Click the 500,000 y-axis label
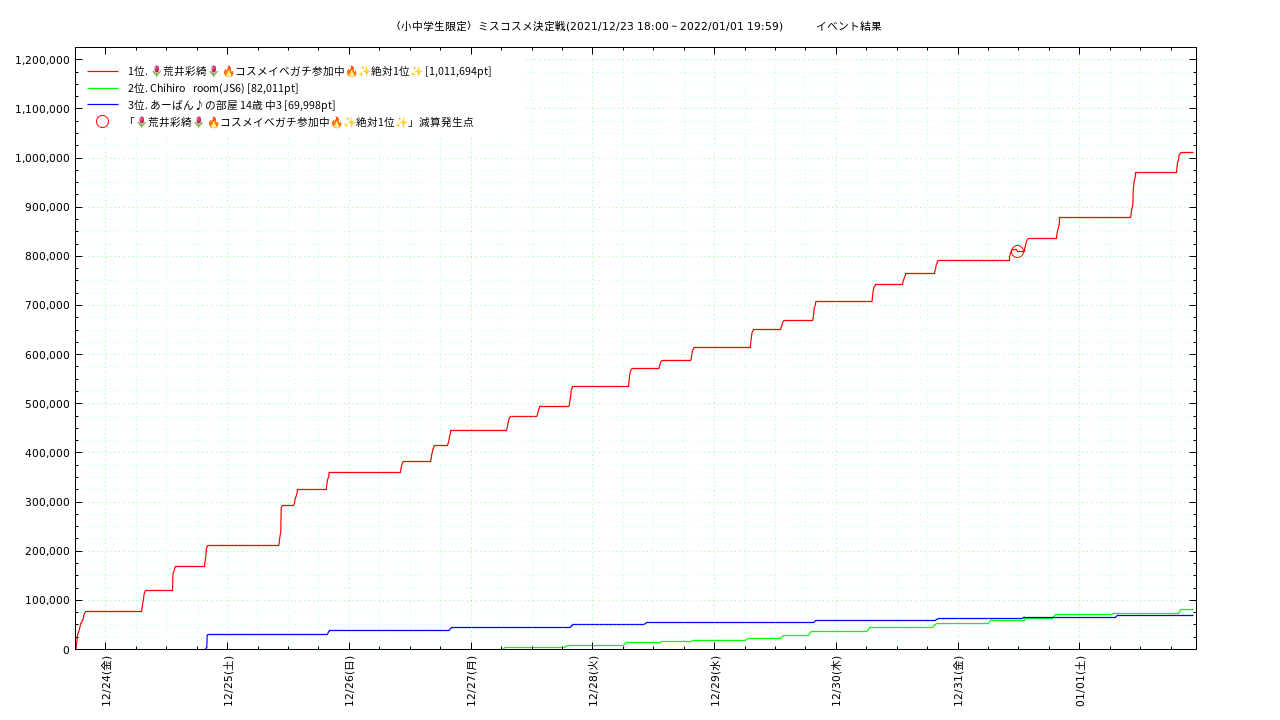This screenshot has height=720, width=1280. (x=46, y=404)
